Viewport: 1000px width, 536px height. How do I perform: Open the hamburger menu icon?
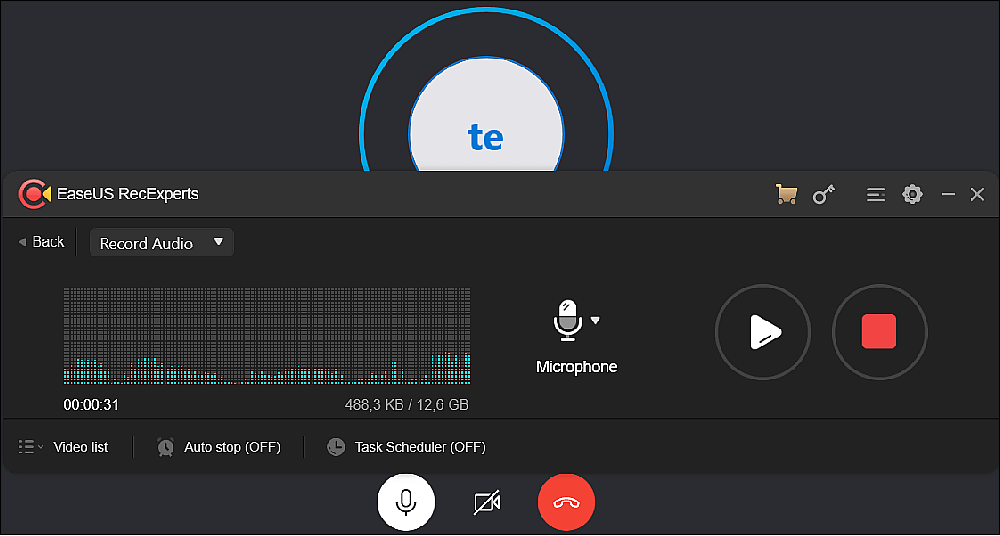[876, 195]
